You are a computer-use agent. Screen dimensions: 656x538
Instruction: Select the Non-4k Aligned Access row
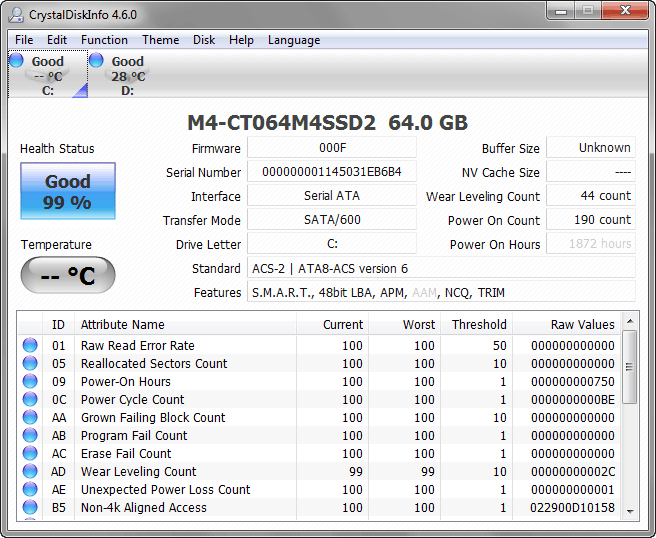319,507
